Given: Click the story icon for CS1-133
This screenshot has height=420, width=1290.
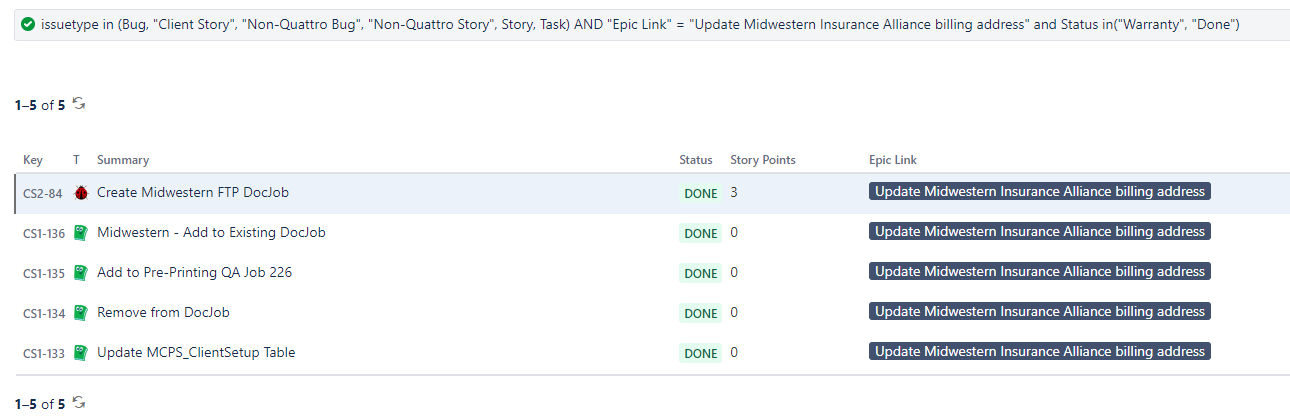Looking at the screenshot, I should (81, 352).
